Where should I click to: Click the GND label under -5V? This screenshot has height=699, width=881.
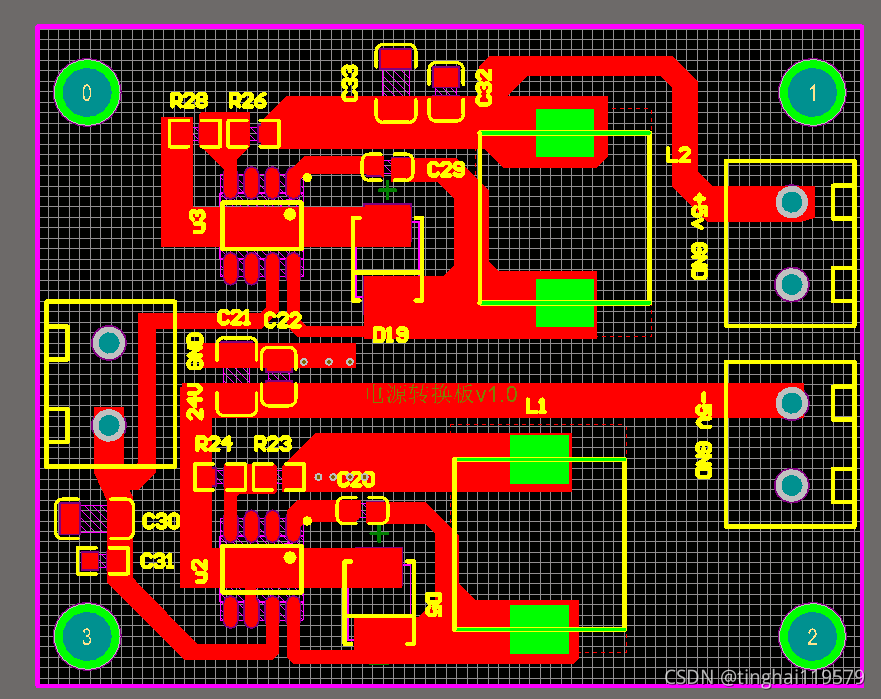pyautogui.click(x=704, y=460)
